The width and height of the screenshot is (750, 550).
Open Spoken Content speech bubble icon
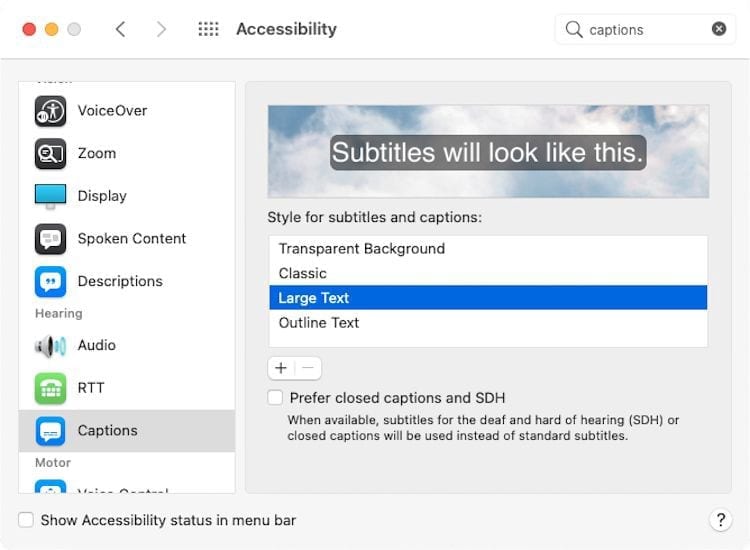click(x=50, y=239)
